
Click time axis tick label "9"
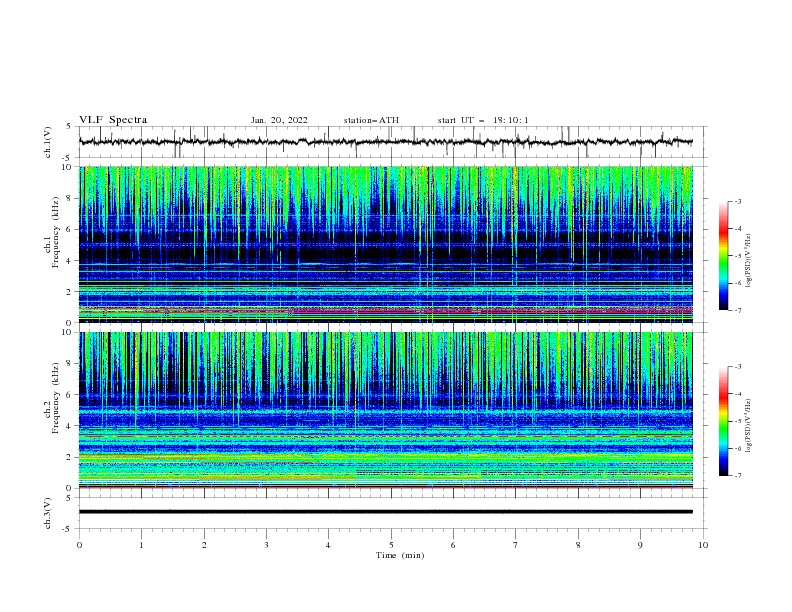640,545
